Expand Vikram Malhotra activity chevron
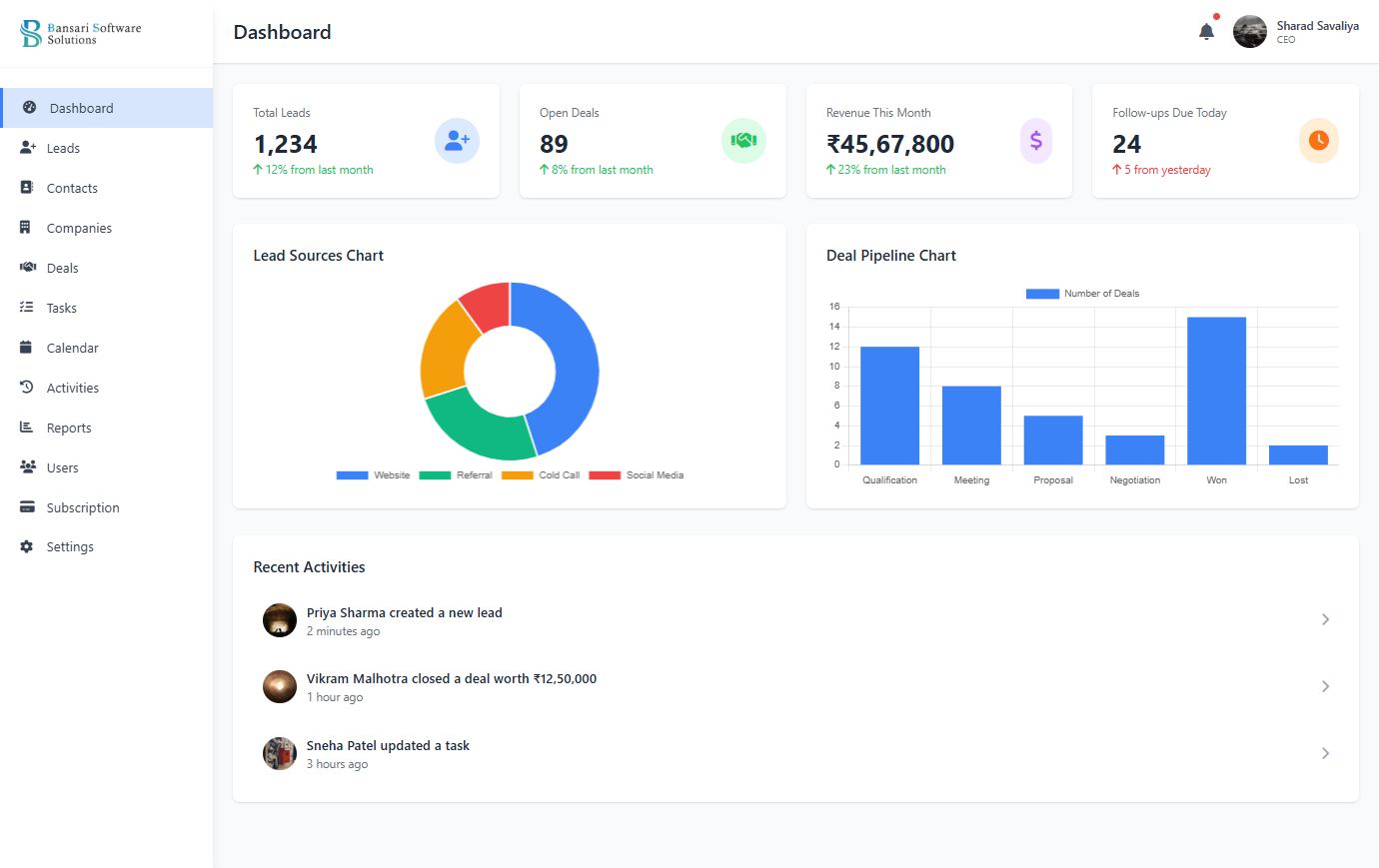The width and height of the screenshot is (1379, 868). (1325, 686)
